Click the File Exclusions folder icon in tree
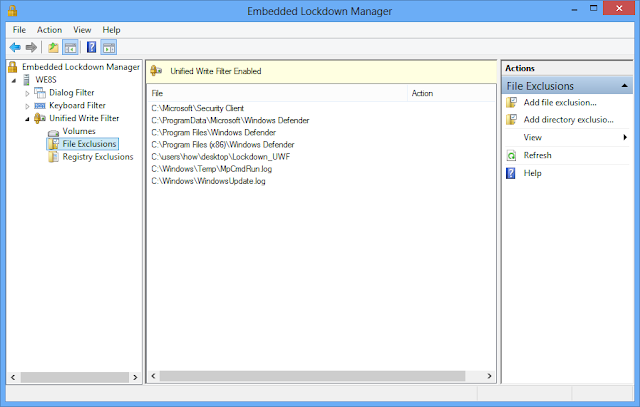Image resolution: width=640 pixels, height=407 pixels. pos(53,144)
